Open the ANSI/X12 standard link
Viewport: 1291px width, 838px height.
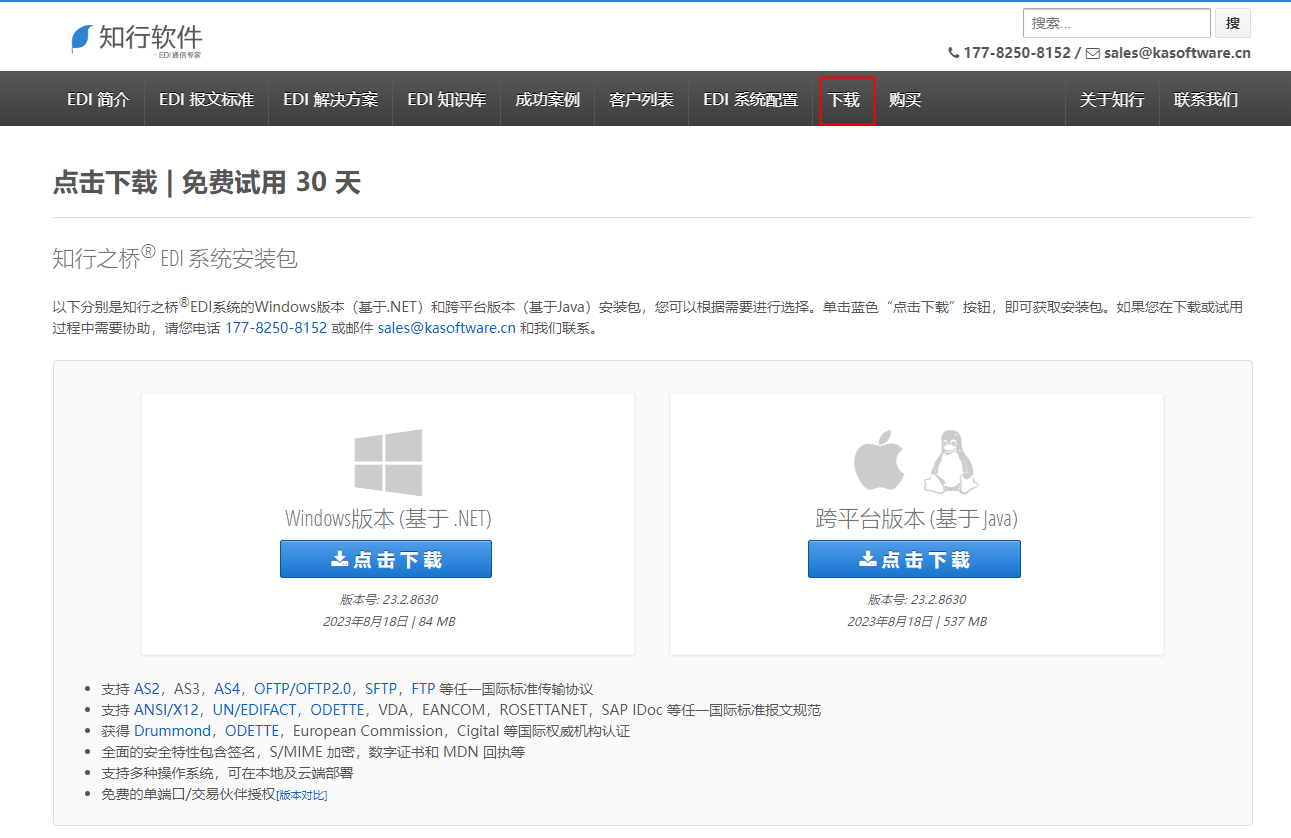tap(167, 710)
